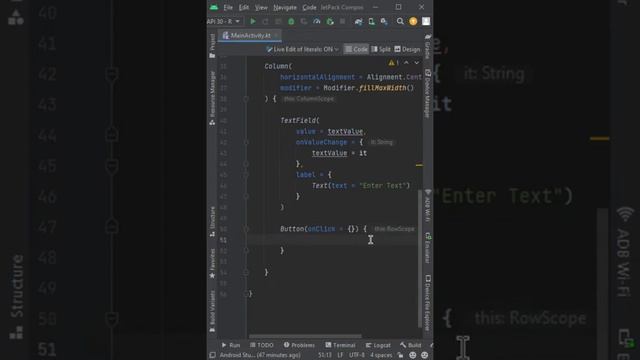640x360 pixels.
Task: Click the LF line separator indicator
Action: tap(340, 356)
